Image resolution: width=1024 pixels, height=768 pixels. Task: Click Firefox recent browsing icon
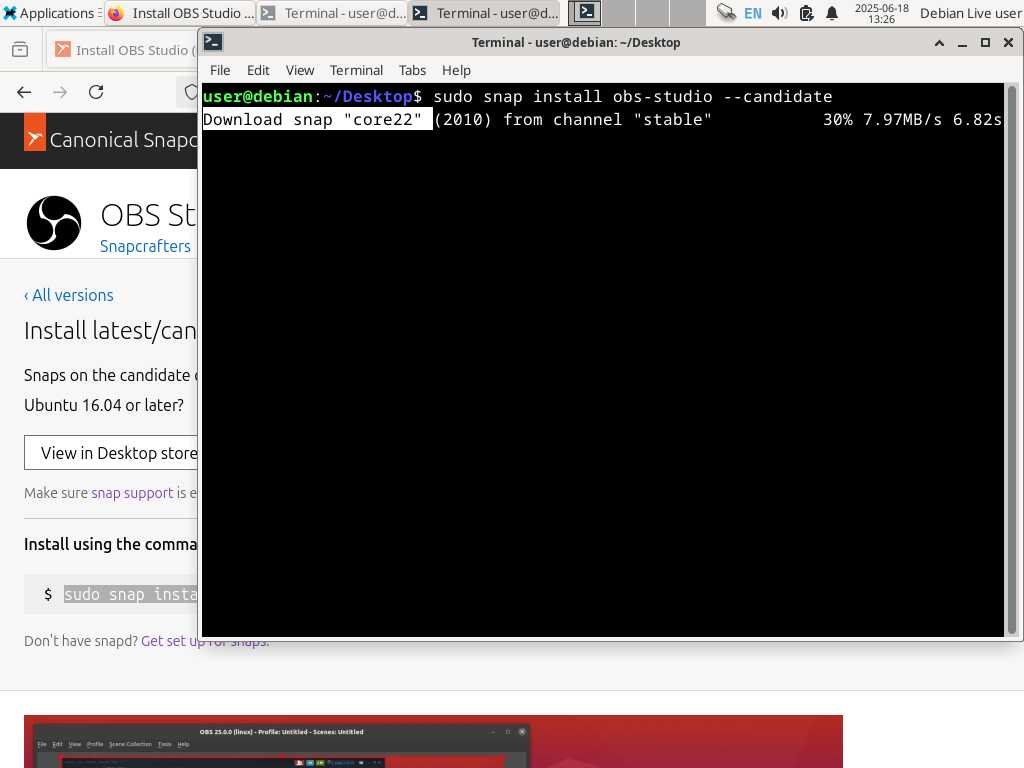[20, 50]
